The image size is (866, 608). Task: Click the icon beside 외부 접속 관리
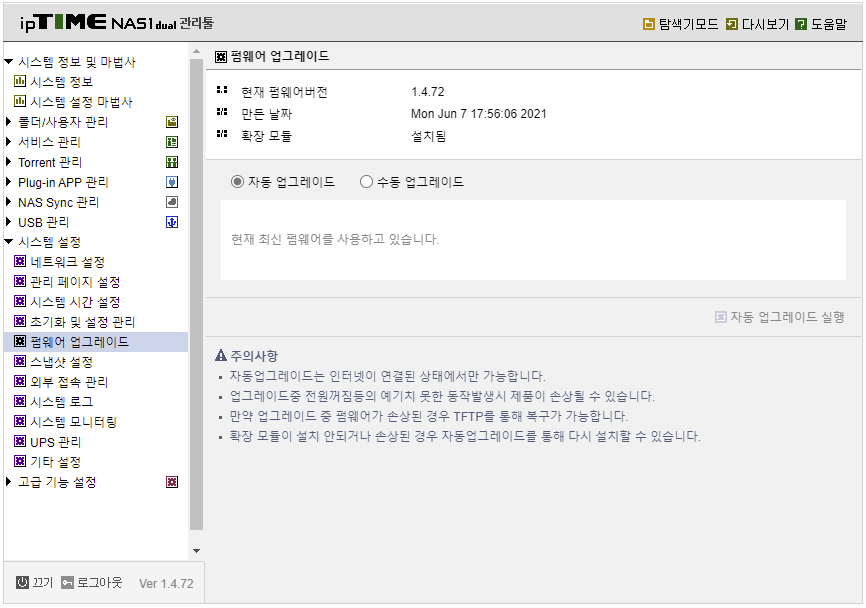(x=20, y=382)
